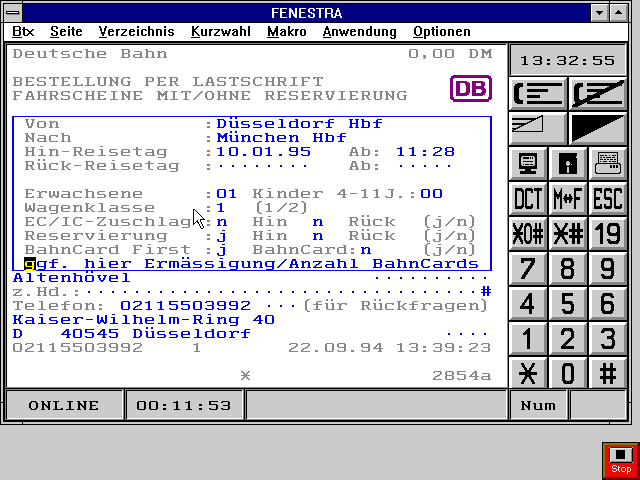Click the M↔F keypad button
The height and width of the screenshot is (480, 640).
tap(568, 198)
